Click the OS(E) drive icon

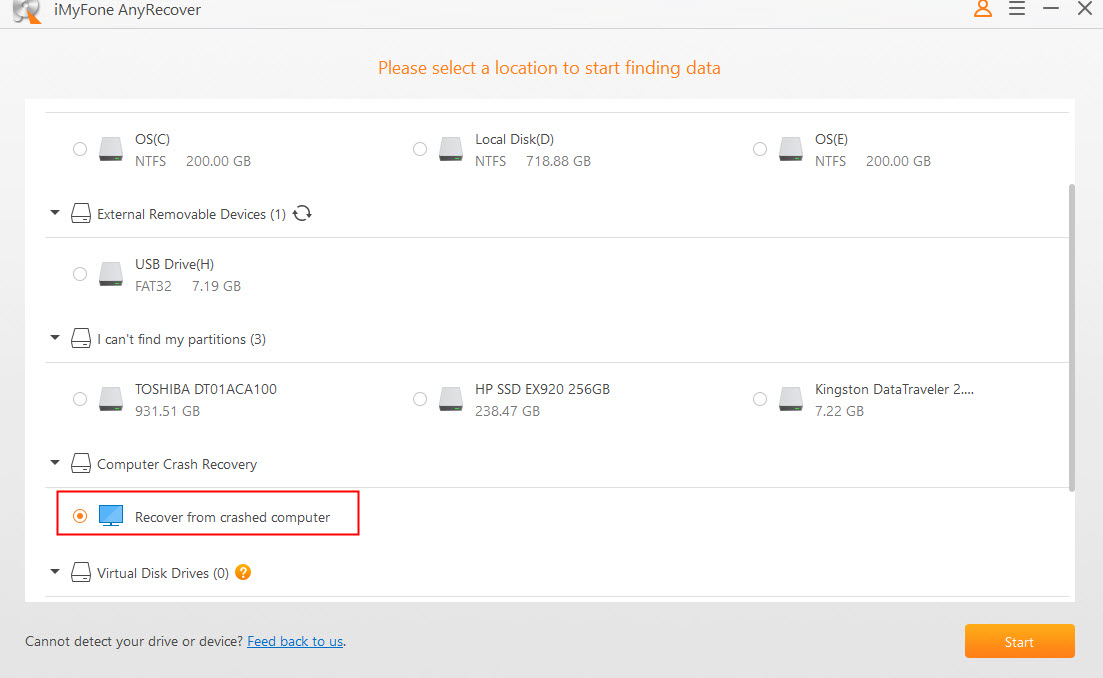[x=791, y=149]
